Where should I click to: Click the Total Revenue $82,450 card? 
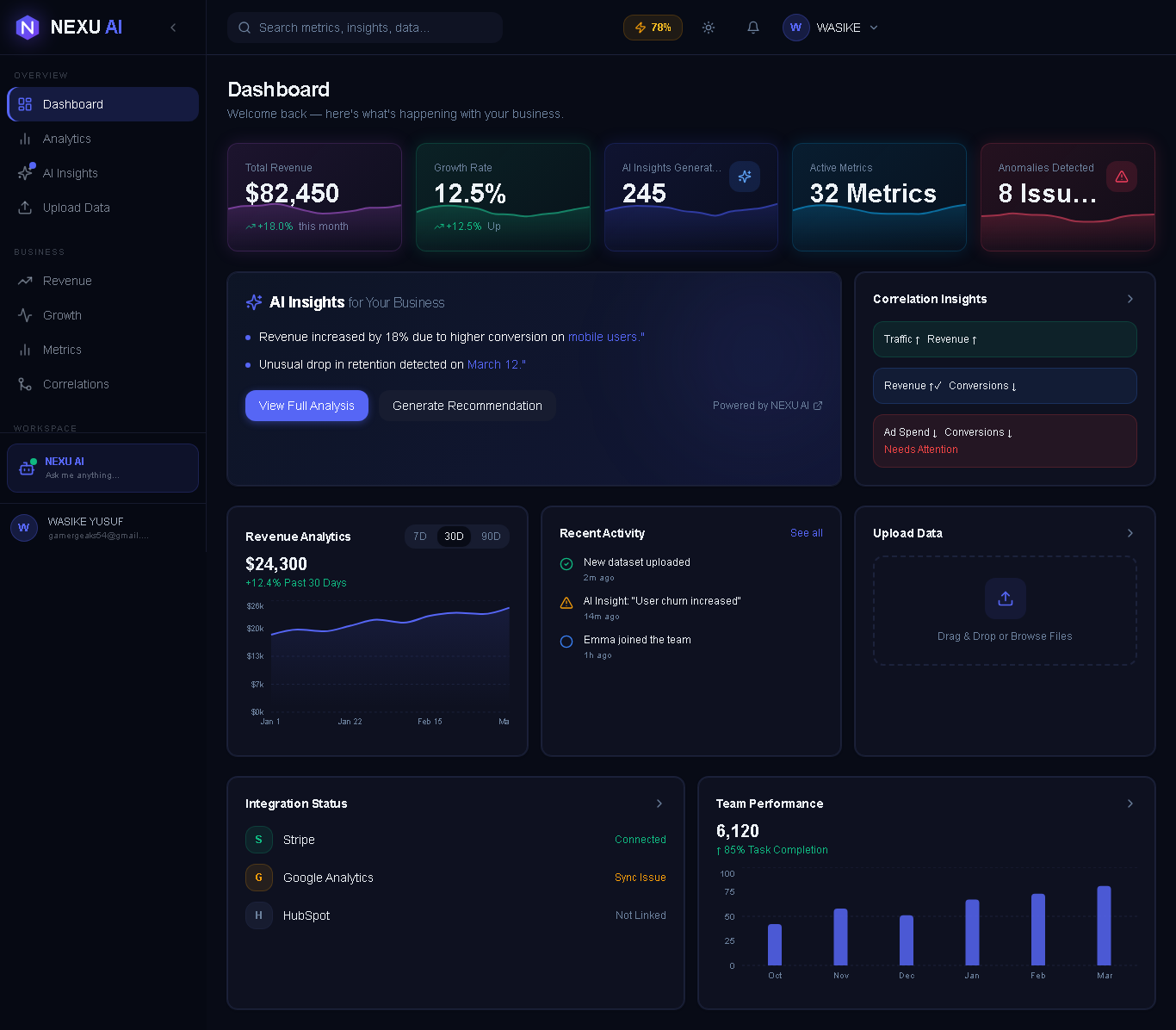pyautogui.click(x=314, y=197)
